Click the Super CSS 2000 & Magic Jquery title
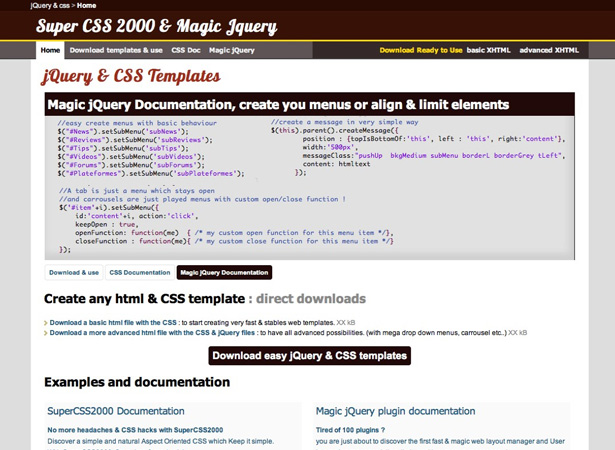The height and width of the screenshot is (450, 615). [x=156, y=27]
